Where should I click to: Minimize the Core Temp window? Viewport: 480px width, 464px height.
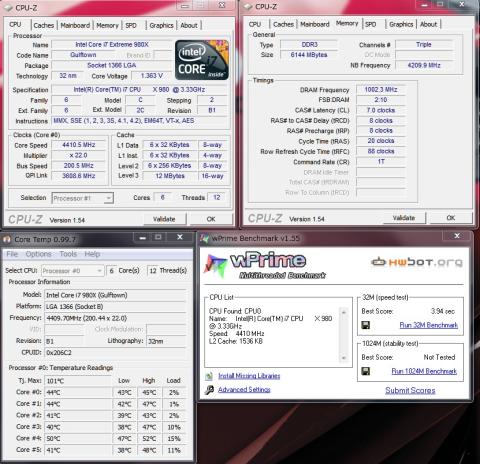click(x=142, y=237)
